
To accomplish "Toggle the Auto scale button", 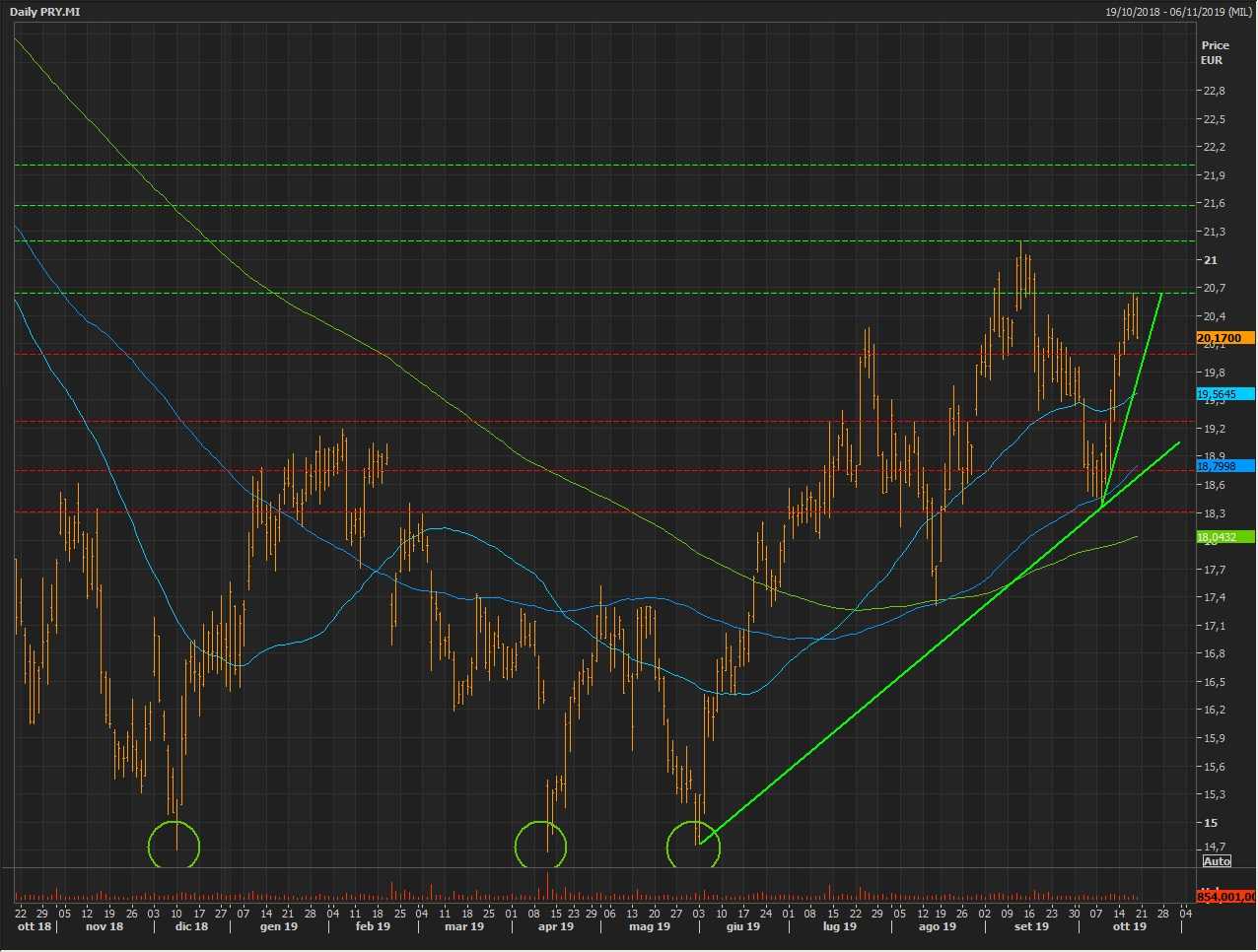I will 1217,861.
